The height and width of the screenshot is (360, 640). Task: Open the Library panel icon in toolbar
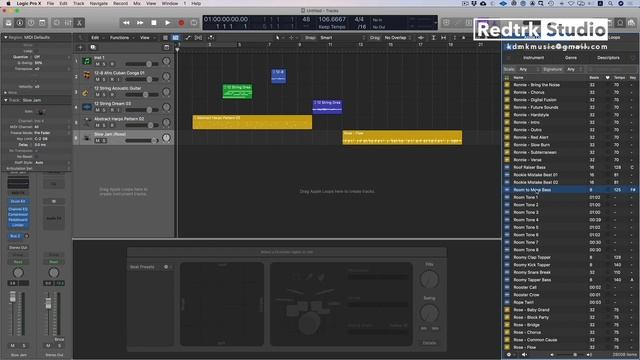pos(8,23)
